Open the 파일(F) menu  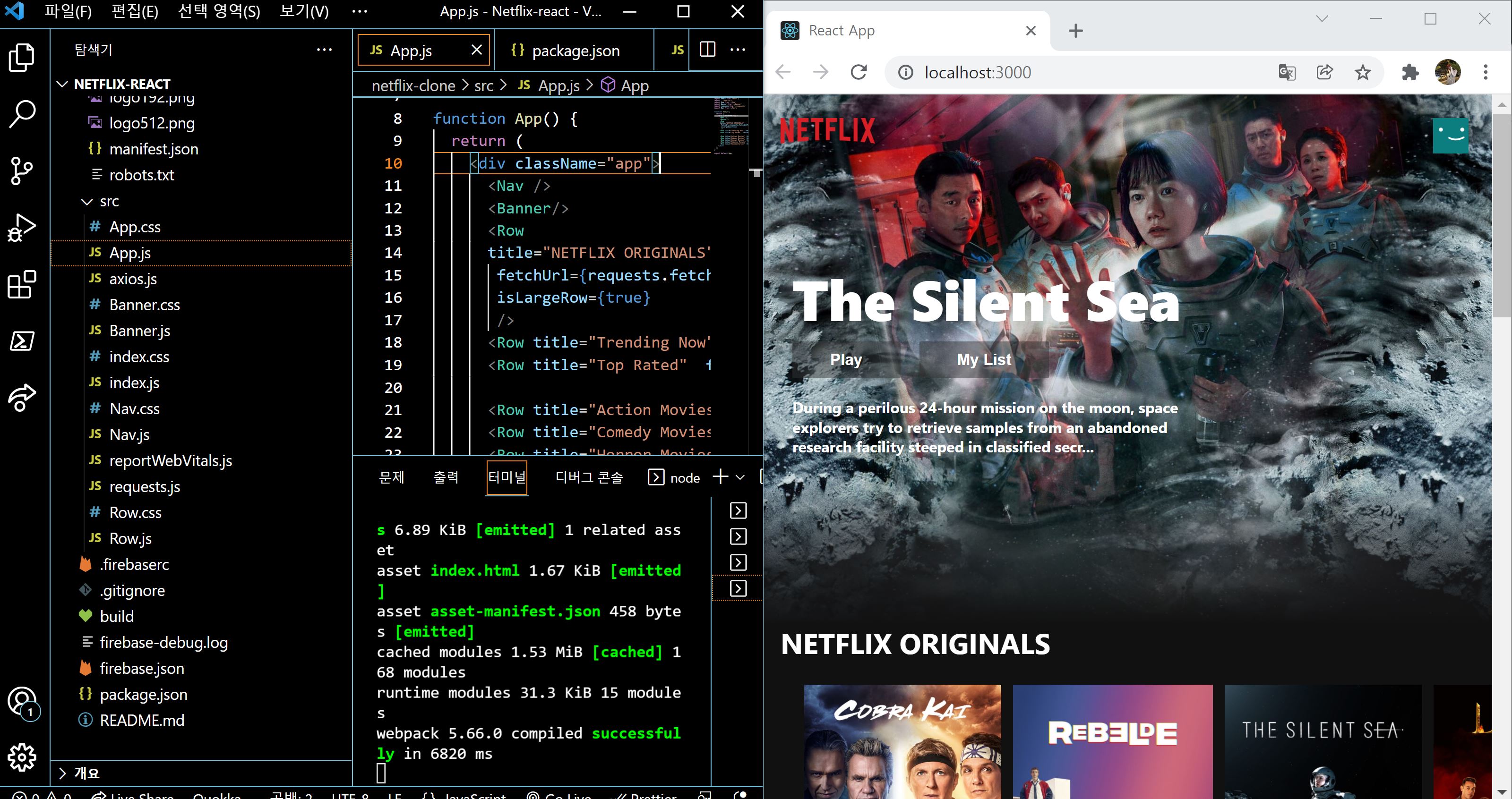[x=68, y=11]
